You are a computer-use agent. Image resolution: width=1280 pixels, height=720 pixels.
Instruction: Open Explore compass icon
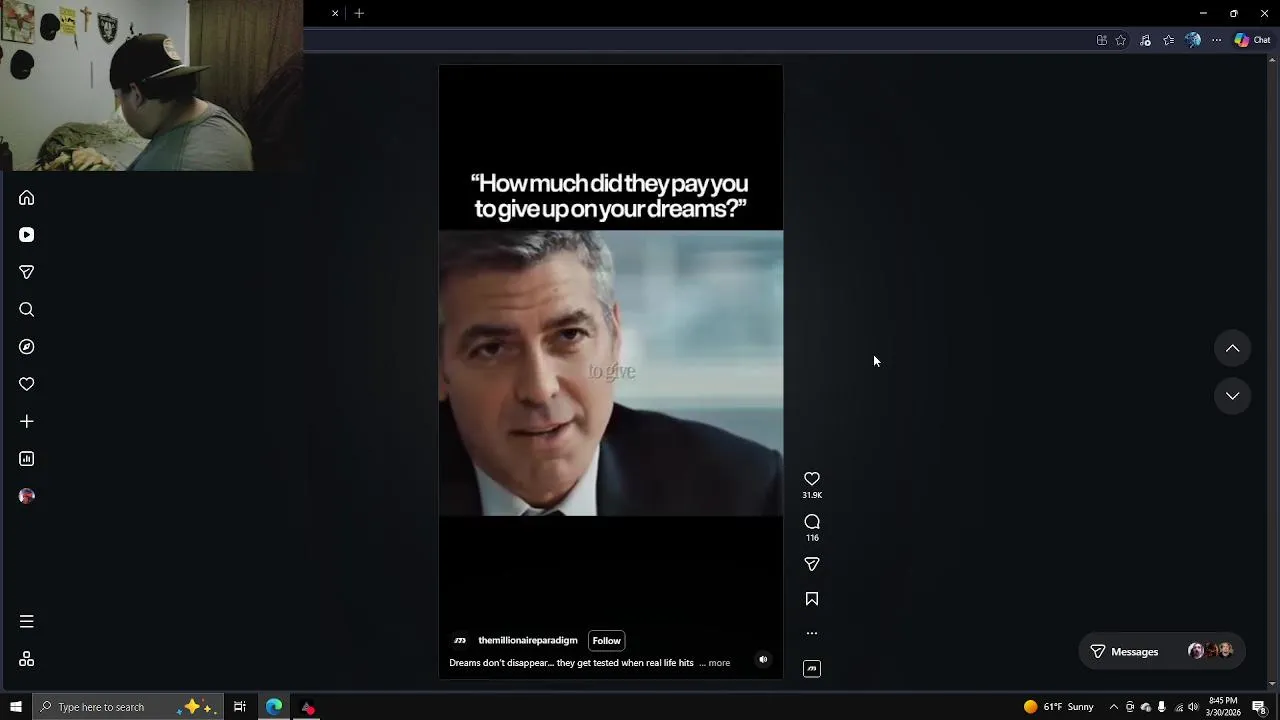click(27, 347)
